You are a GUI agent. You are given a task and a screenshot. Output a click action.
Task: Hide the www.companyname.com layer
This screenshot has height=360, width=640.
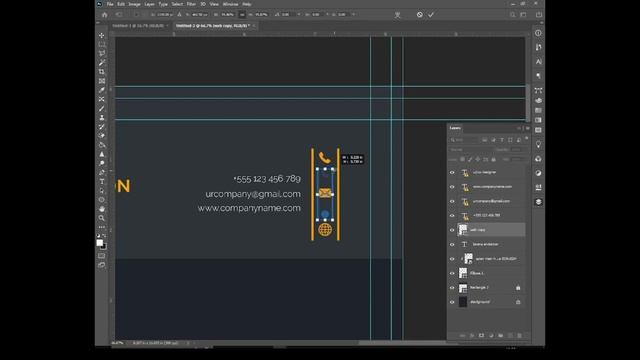[x=452, y=187]
